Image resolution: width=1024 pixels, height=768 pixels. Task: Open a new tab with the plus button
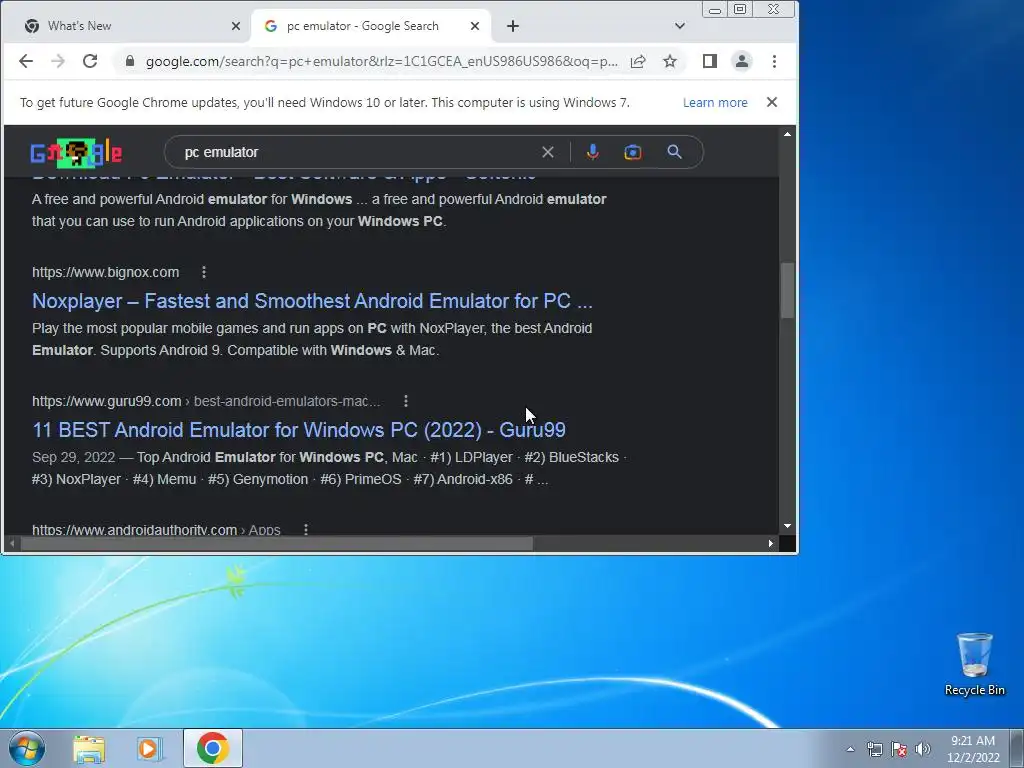(x=513, y=26)
